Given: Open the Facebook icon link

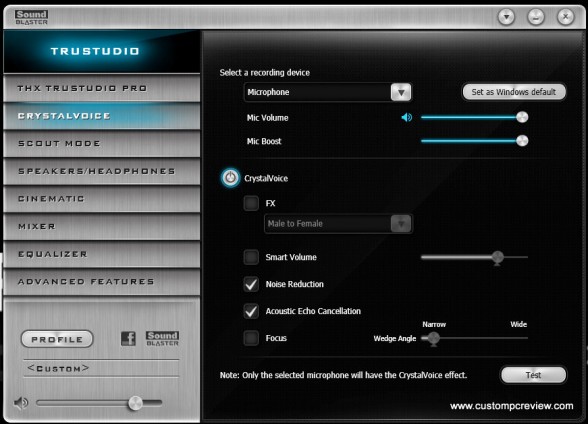Looking at the screenshot, I should point(128,339).
